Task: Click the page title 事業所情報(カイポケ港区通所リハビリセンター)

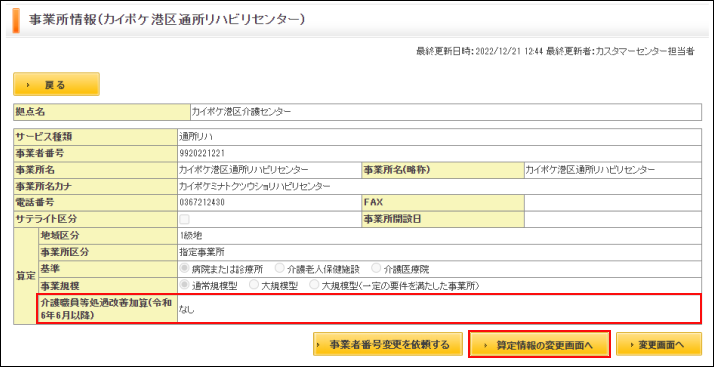Action: (167, 20)
